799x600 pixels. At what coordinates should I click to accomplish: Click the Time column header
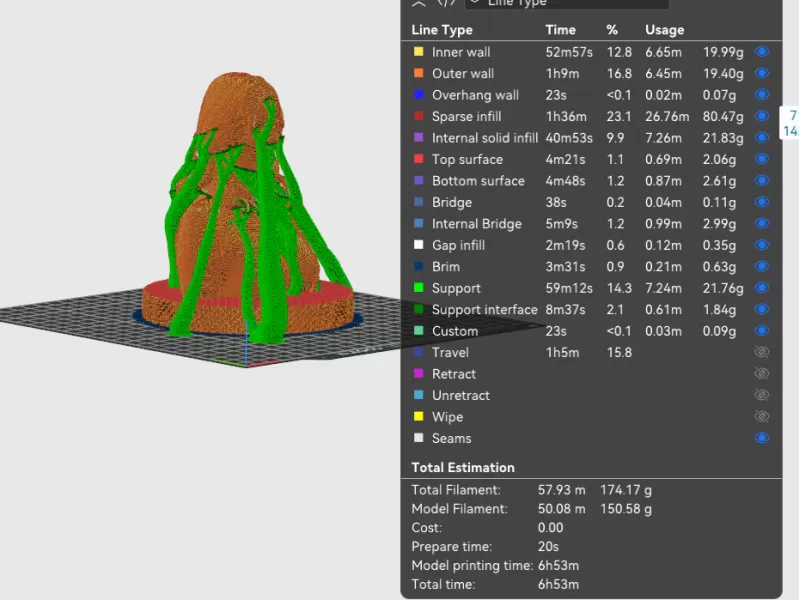(560, 30)
